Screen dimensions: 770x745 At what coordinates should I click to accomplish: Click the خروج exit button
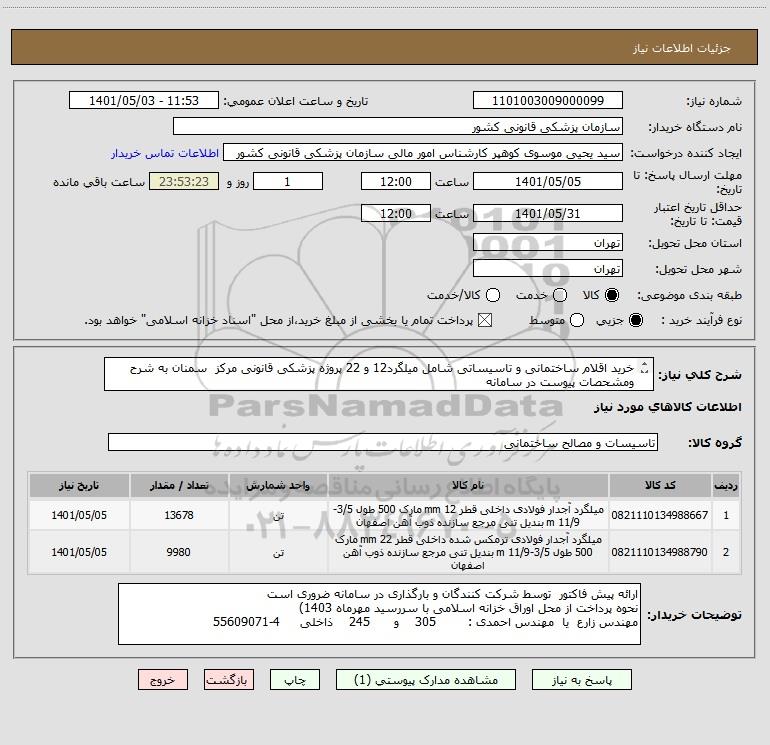163,680
